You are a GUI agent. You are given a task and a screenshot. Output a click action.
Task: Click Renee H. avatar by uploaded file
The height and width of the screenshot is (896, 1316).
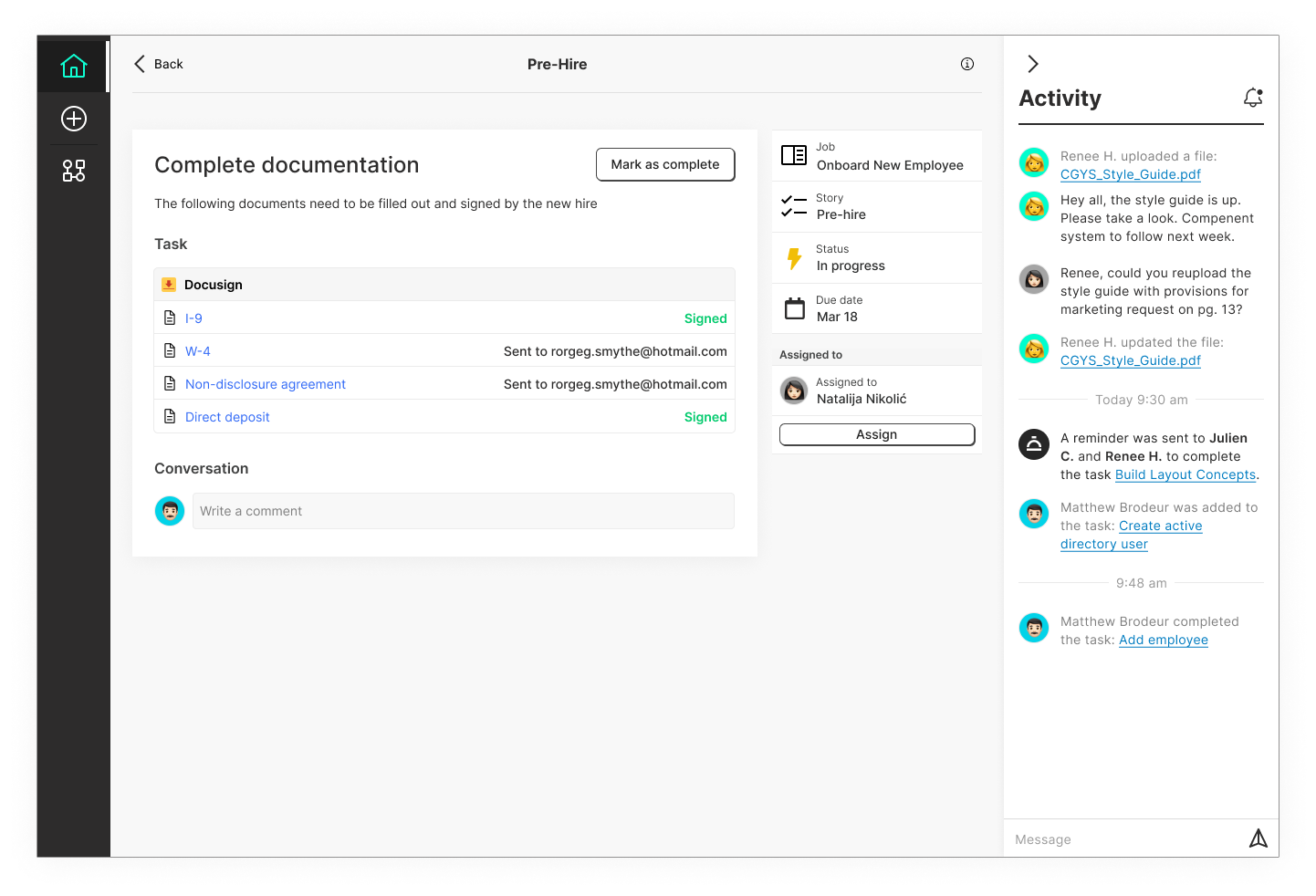(1034, 162)
